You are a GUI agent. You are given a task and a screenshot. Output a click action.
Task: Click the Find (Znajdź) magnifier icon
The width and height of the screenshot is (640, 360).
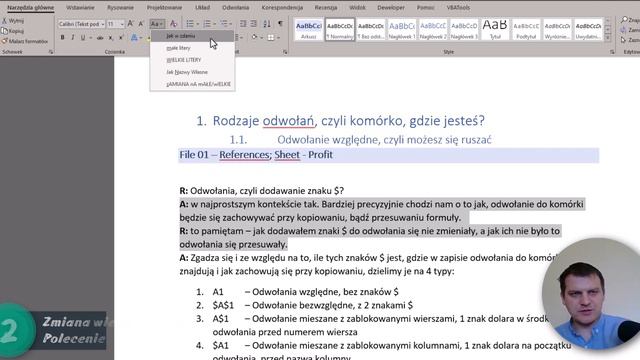(624, 20)
